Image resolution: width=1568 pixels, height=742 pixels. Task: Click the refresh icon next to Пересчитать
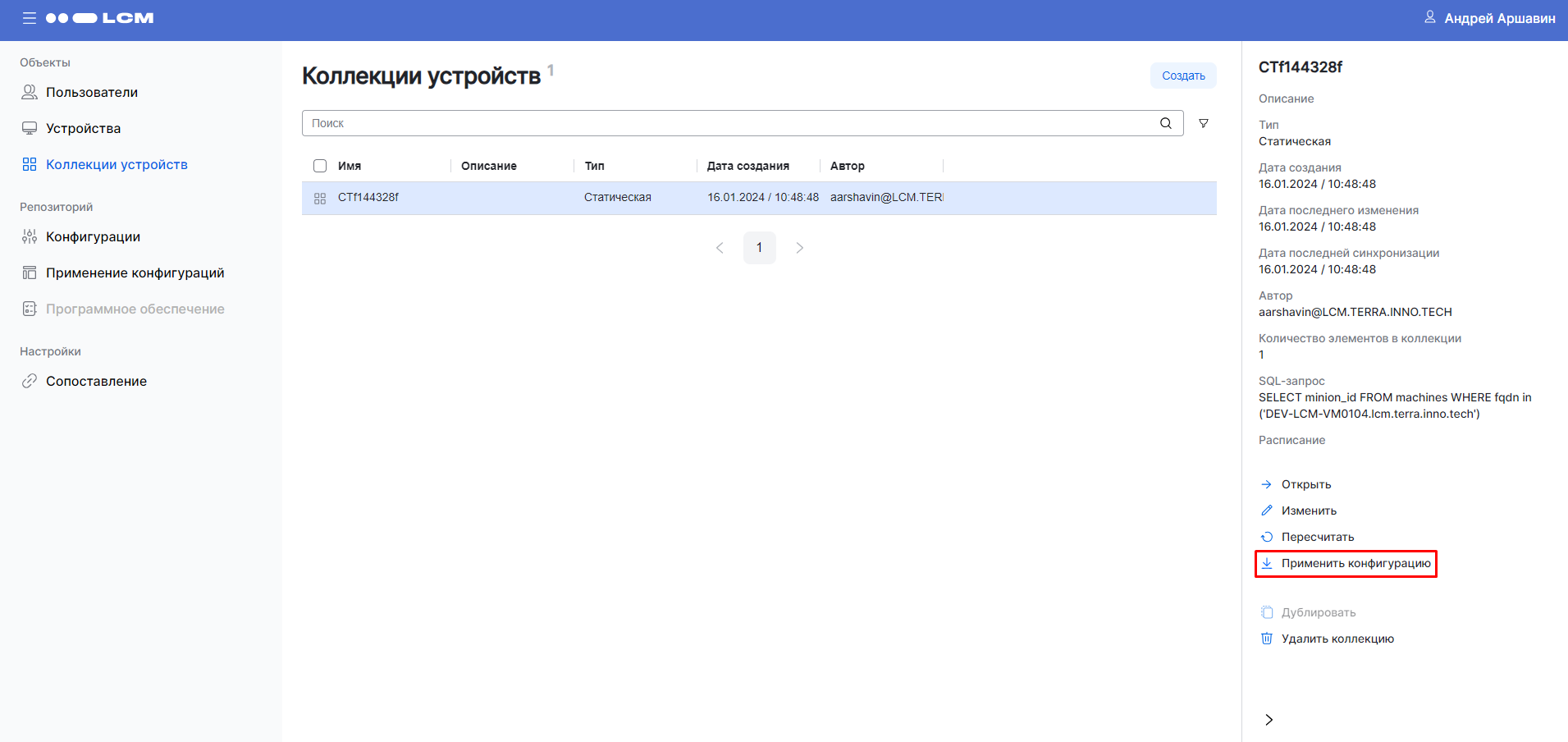click(x=1268, y=536)
